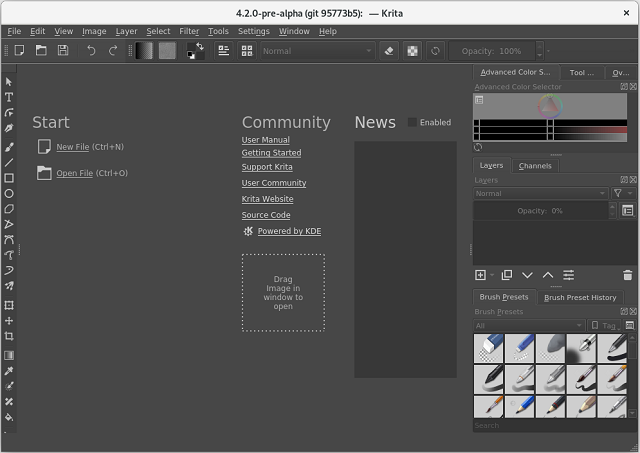Select the Line tool
This screenshot has width=640, height=453.
pos(9,162)
